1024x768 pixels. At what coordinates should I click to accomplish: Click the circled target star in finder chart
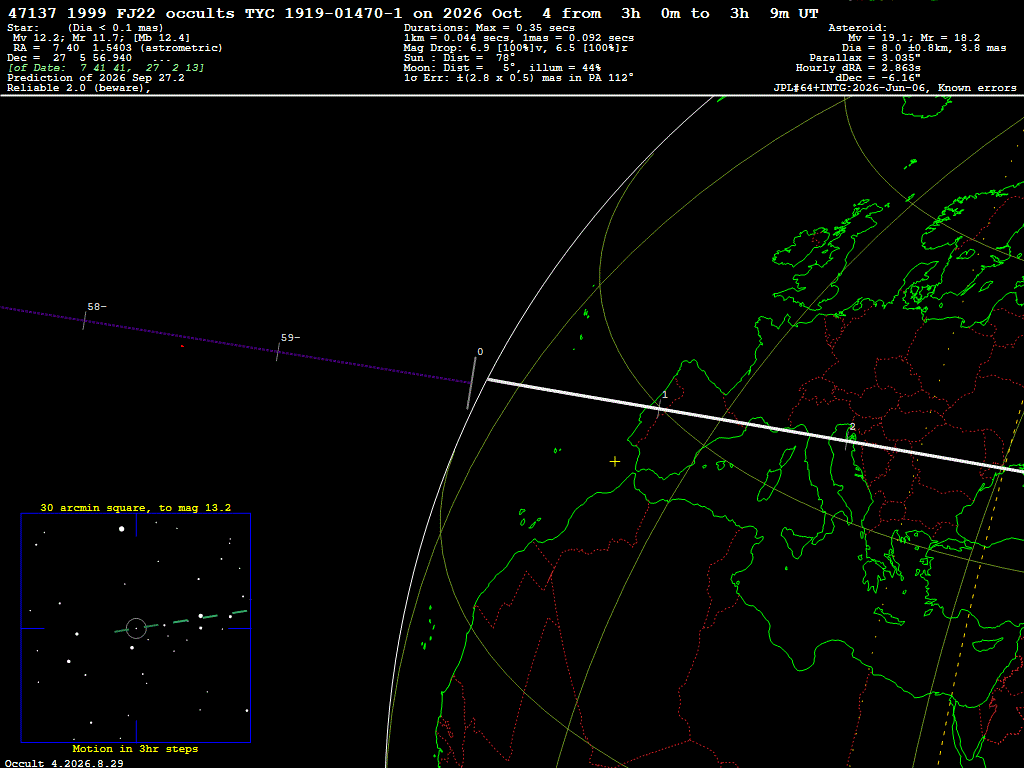click(136, 628)
